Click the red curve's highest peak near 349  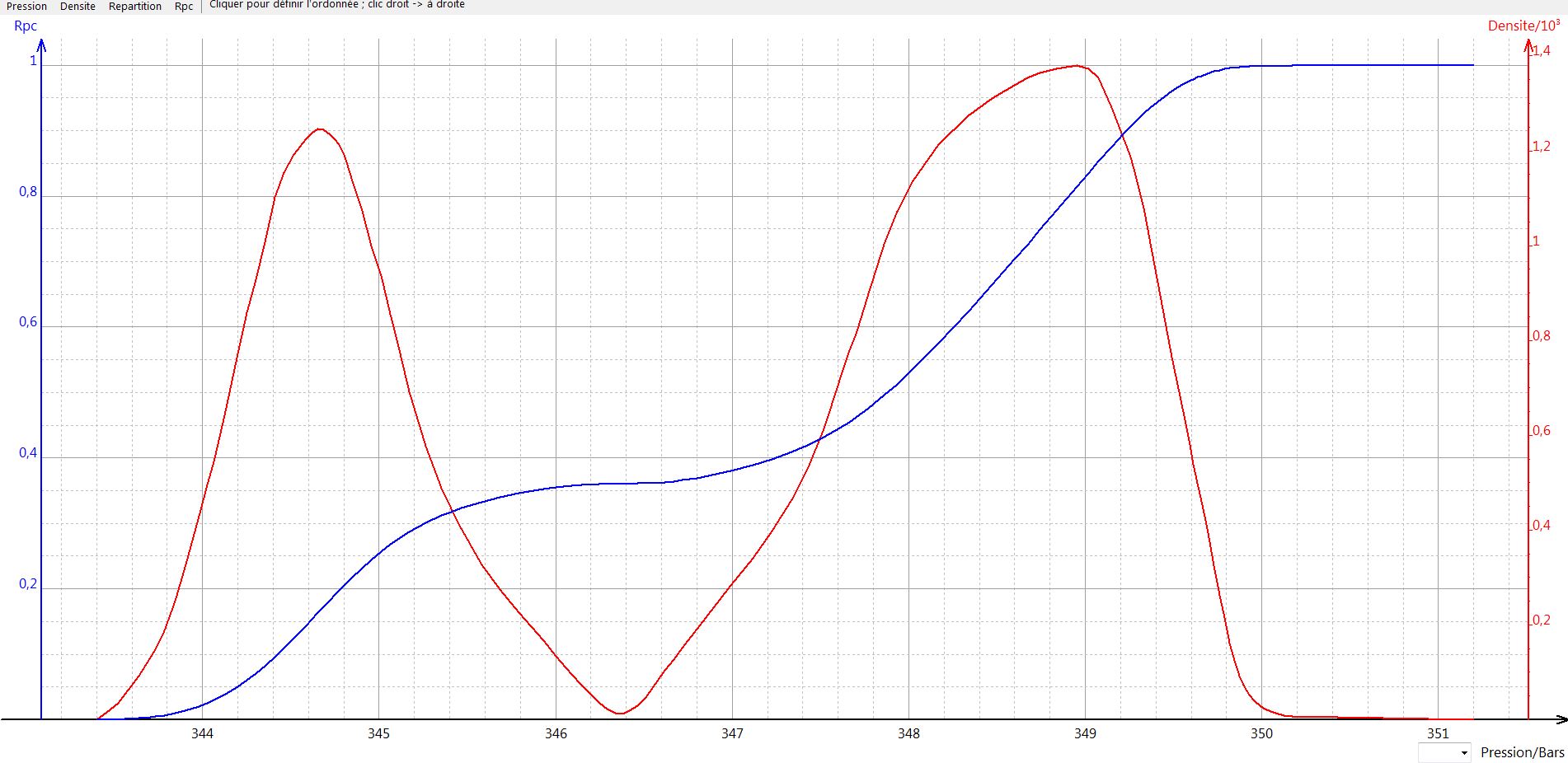tap(1075, 65)
